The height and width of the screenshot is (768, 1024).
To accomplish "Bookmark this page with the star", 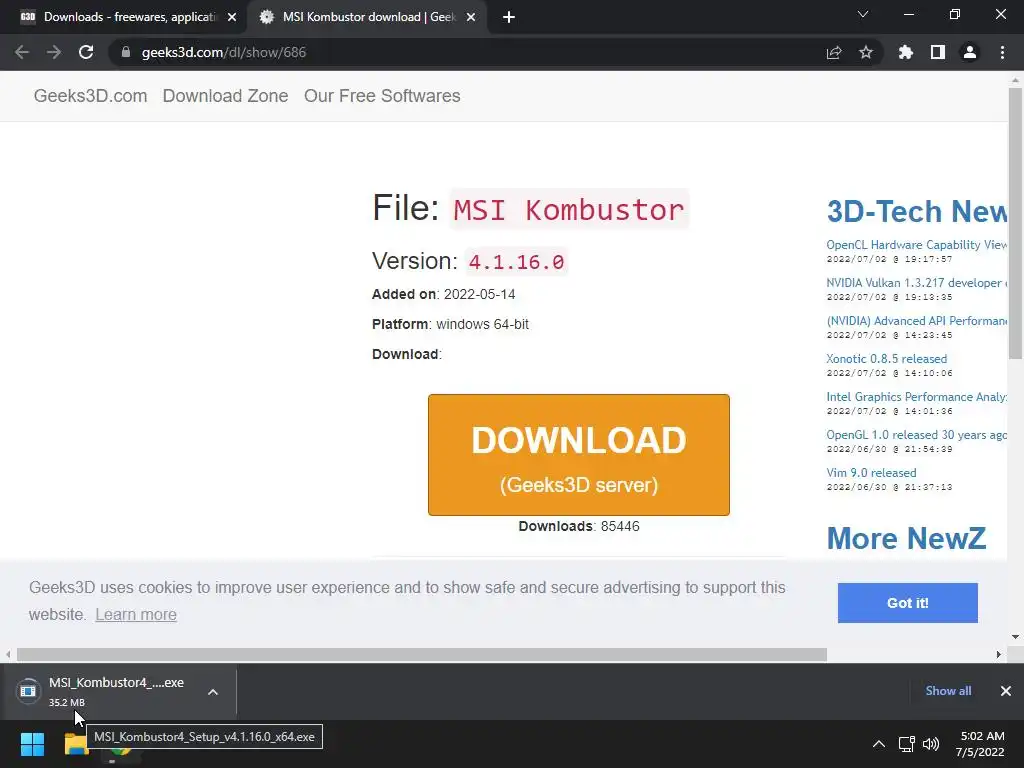I will pyautogui.click(x=866, y=52).
